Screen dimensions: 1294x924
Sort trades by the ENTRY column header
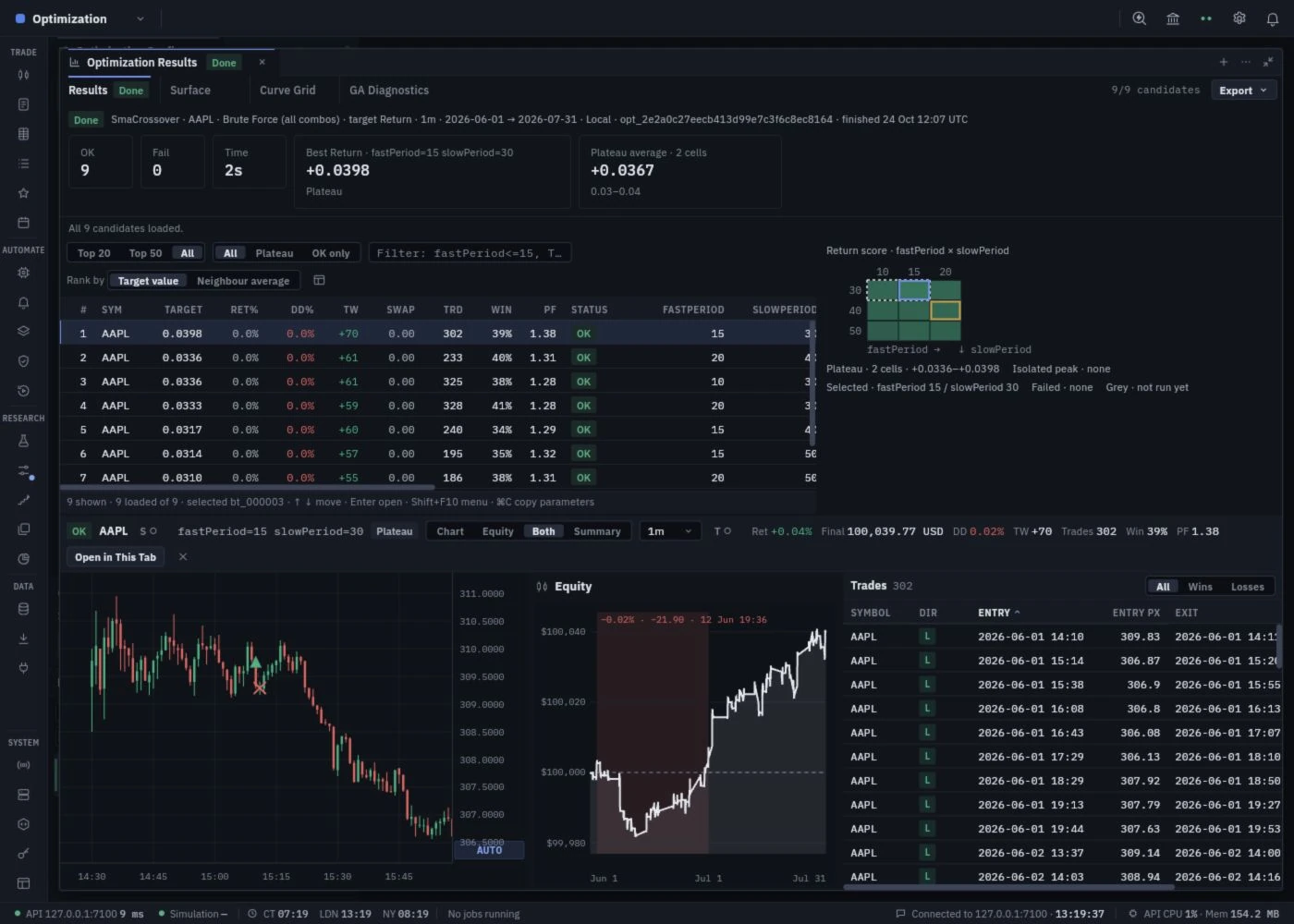coord(998,613)
